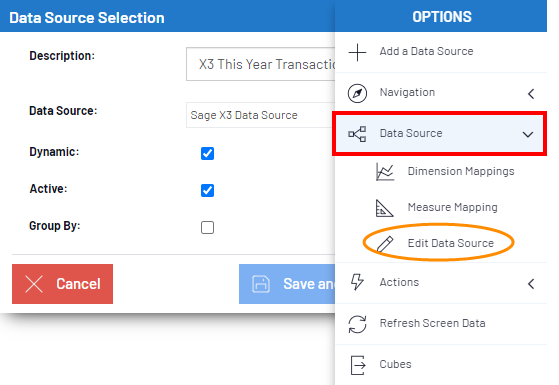Click the Measure Mapping ruler triangle icon
The height and width of the screenshot is (385, 559).
[x=384, y=208]
